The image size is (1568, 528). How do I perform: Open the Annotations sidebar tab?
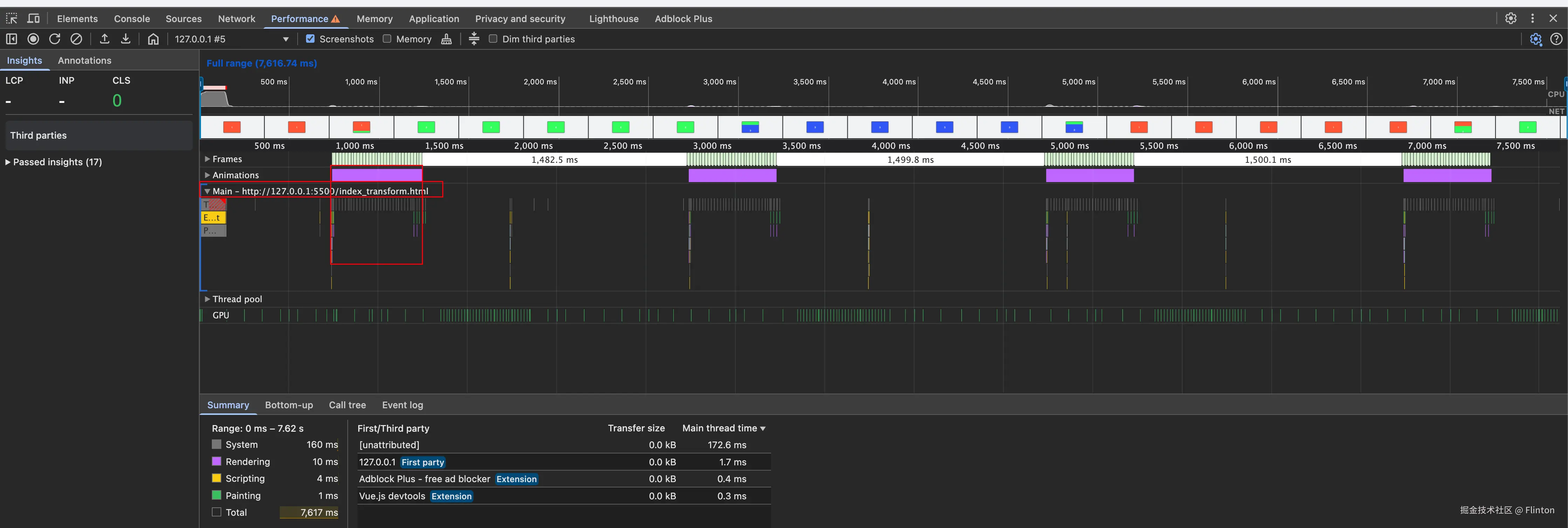click(85, 60)
